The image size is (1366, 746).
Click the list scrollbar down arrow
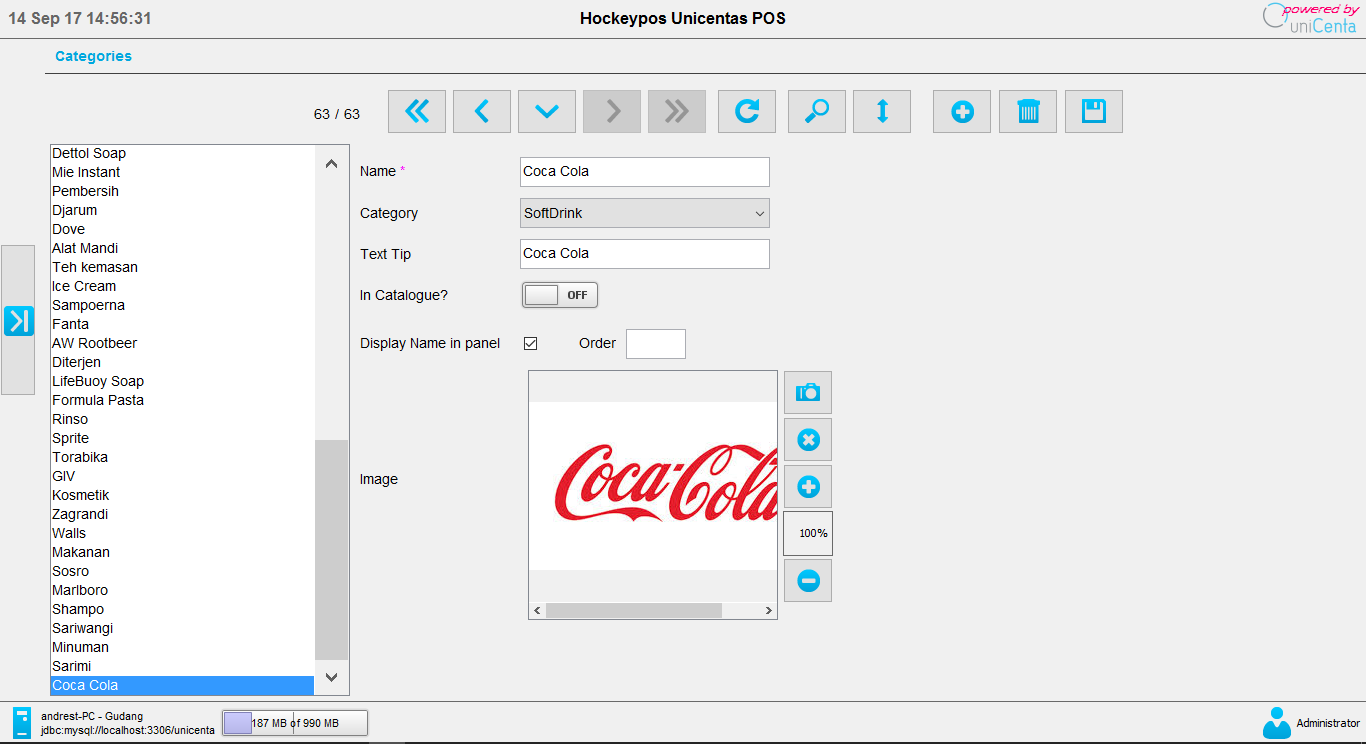pos(332,677)
